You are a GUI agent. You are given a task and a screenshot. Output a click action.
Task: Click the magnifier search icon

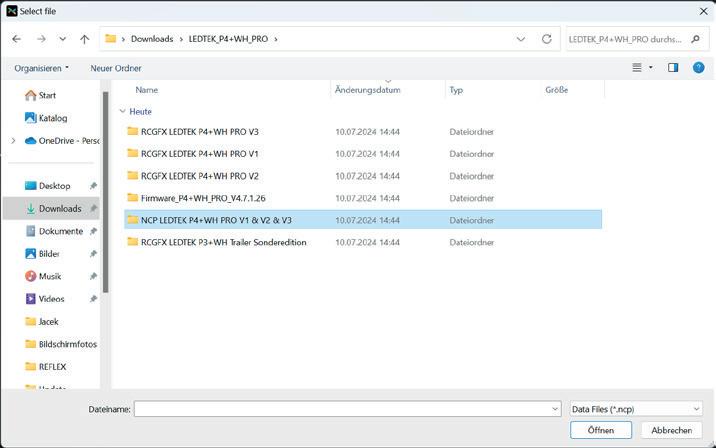[695, 39]
